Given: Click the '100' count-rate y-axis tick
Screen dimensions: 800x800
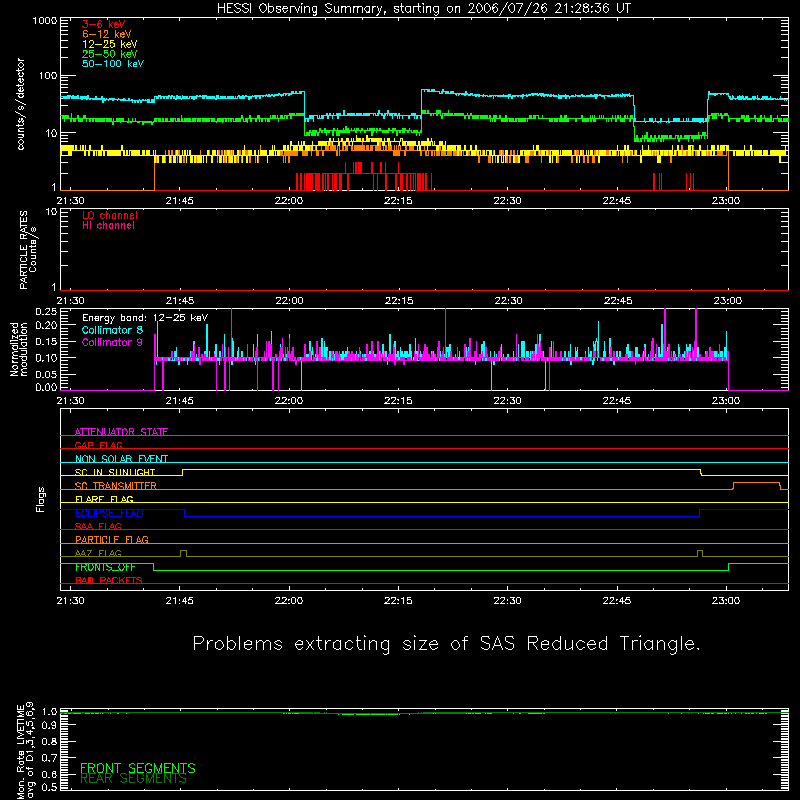Looking at the screenshot, I should coord(48,76).
